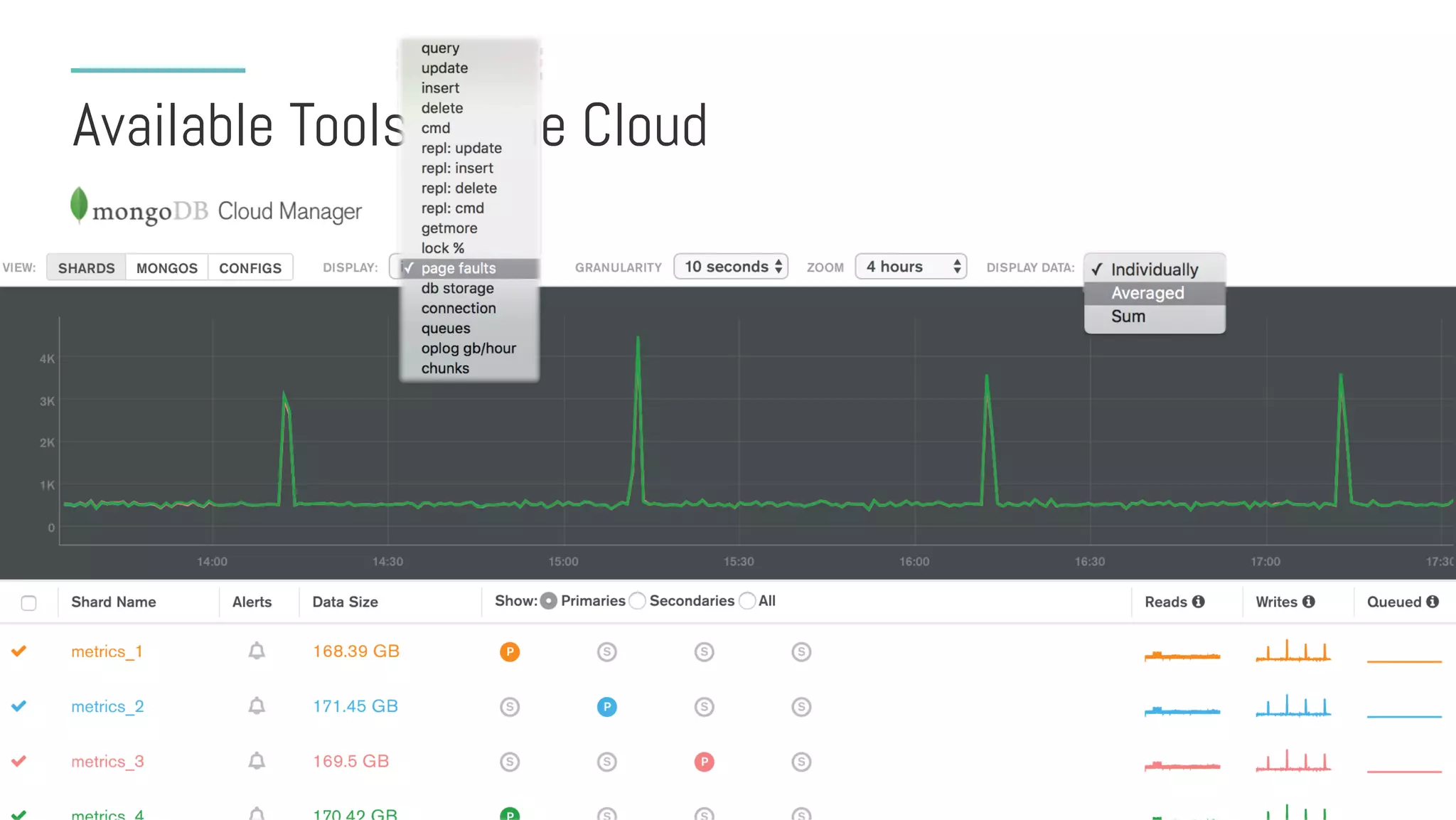Switch to the MONGOS view
Viewport: 1456px width, 820px height.
click(167, 267)
